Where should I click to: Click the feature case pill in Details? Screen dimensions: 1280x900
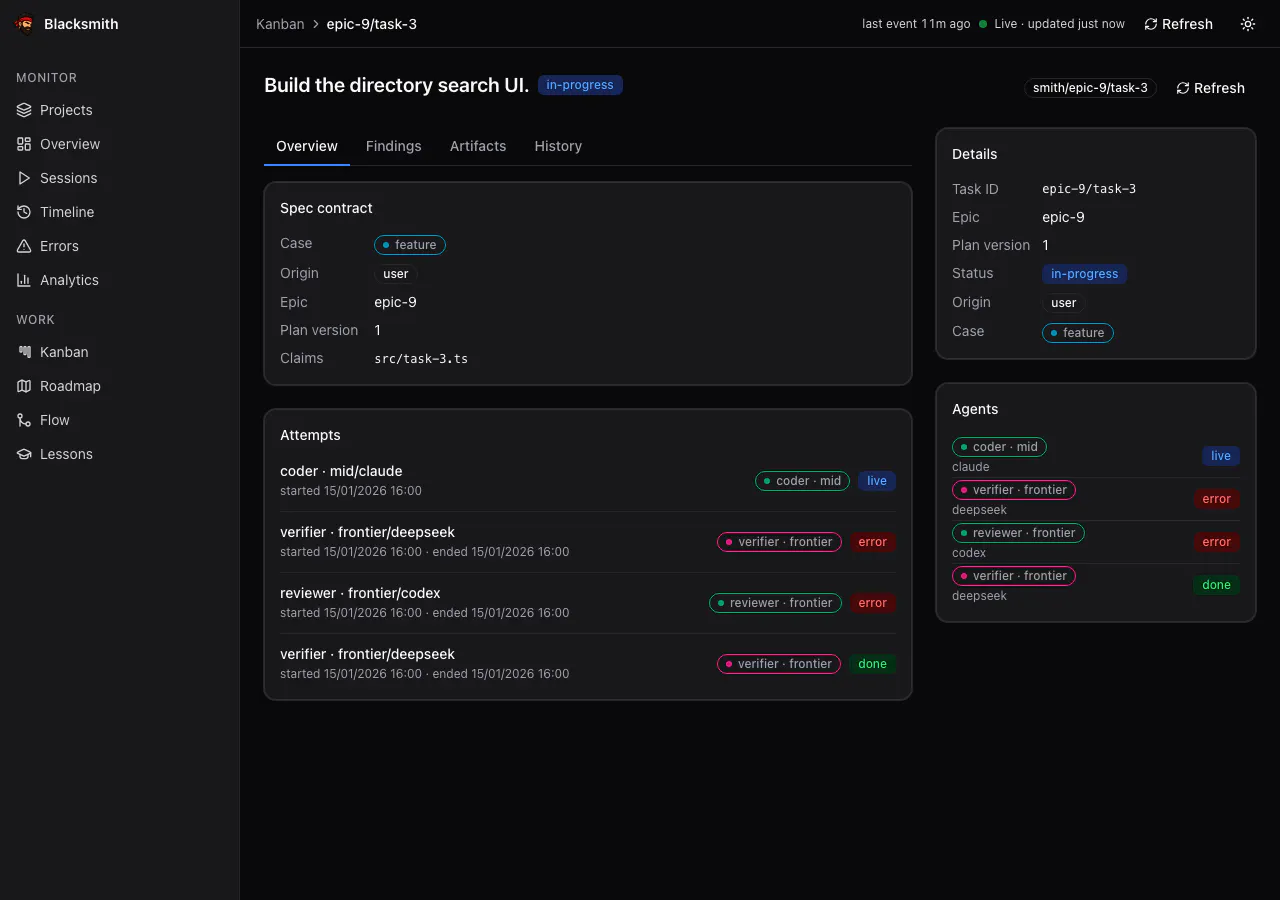(x=1078, y=333)
